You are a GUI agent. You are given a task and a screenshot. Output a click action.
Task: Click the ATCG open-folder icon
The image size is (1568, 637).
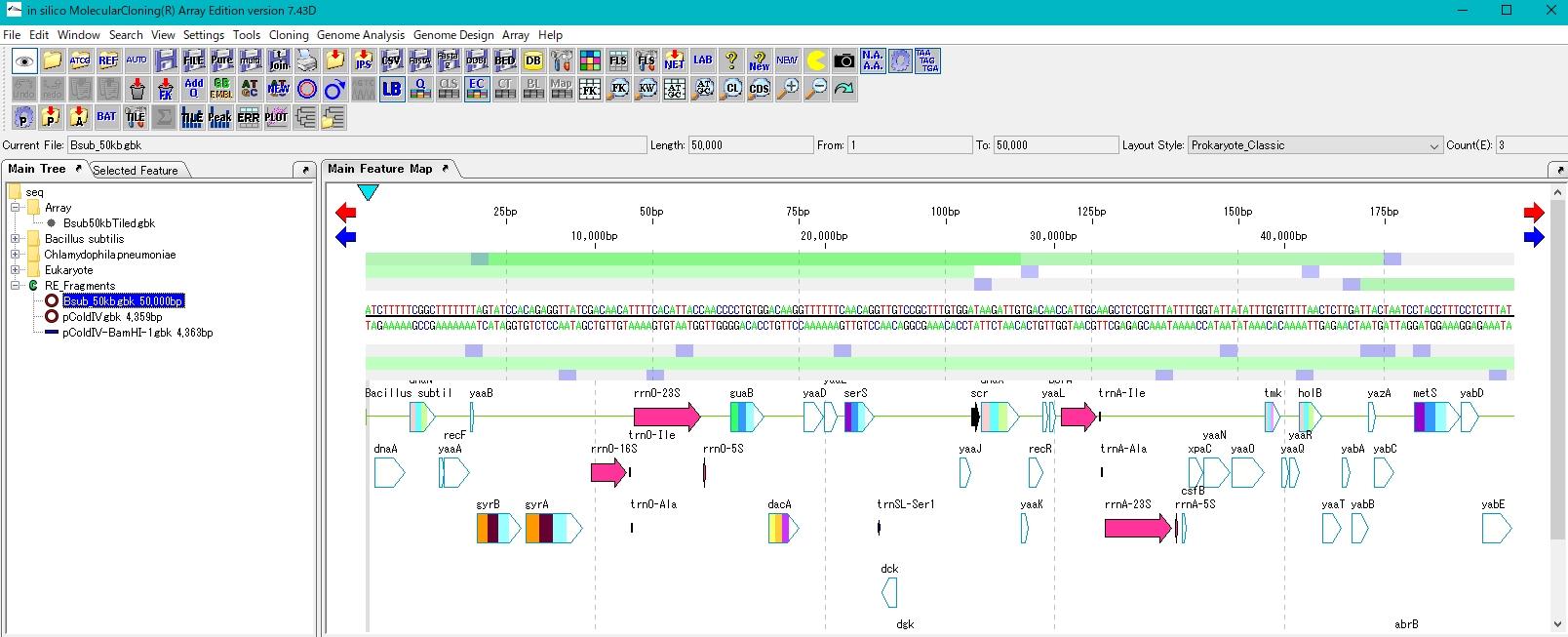80,60
